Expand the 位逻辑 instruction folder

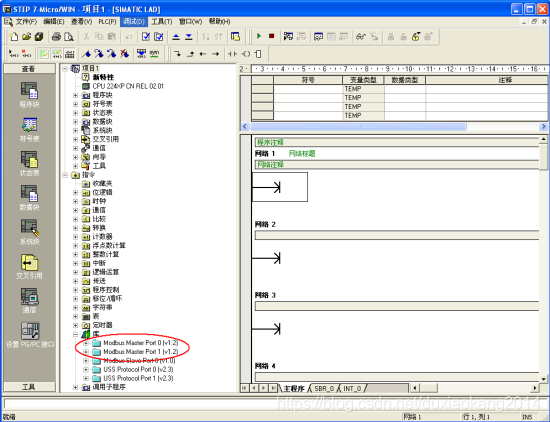pos(75,193)
